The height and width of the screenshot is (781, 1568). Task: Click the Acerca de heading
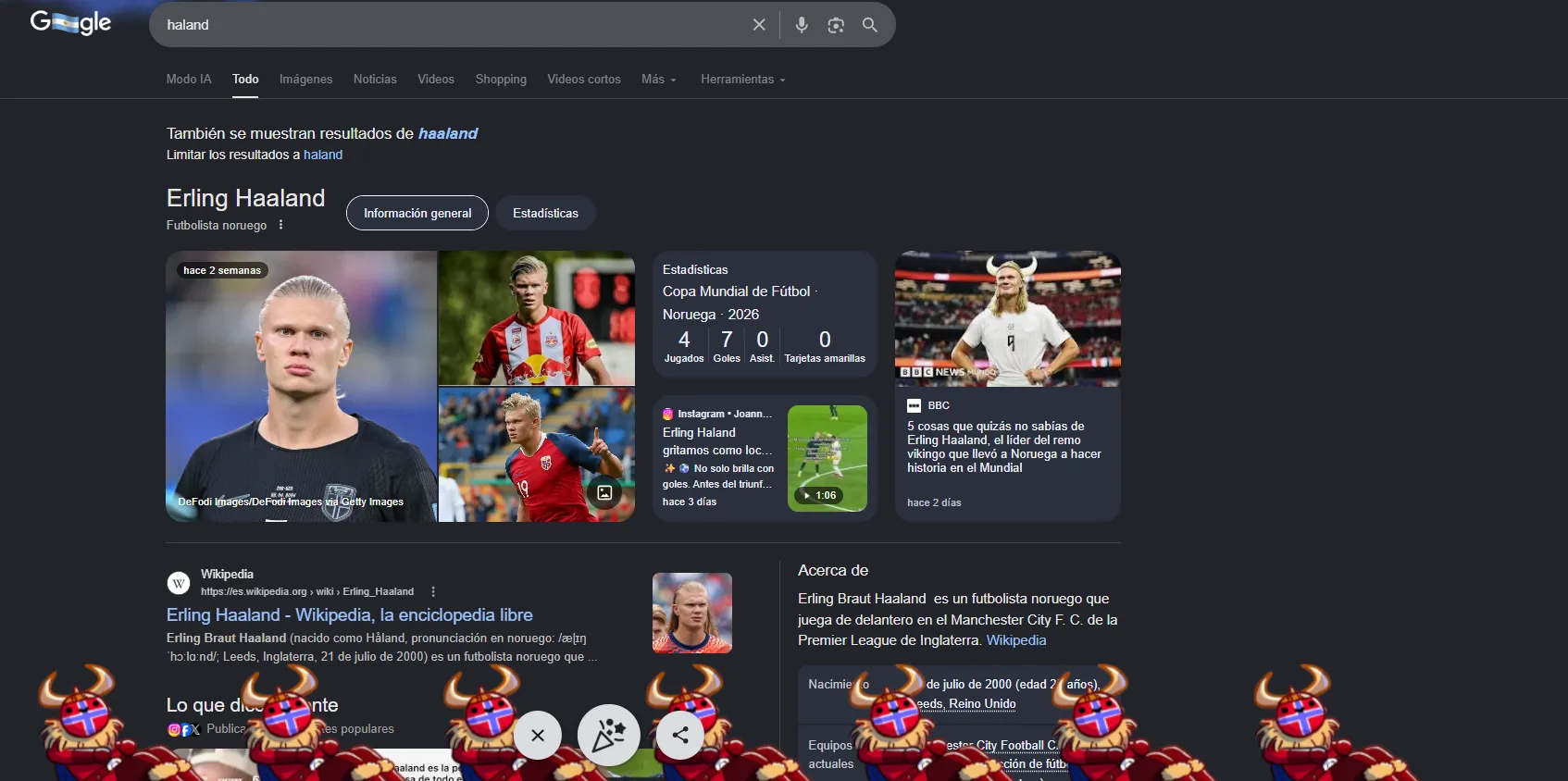[x=833, y=570]
